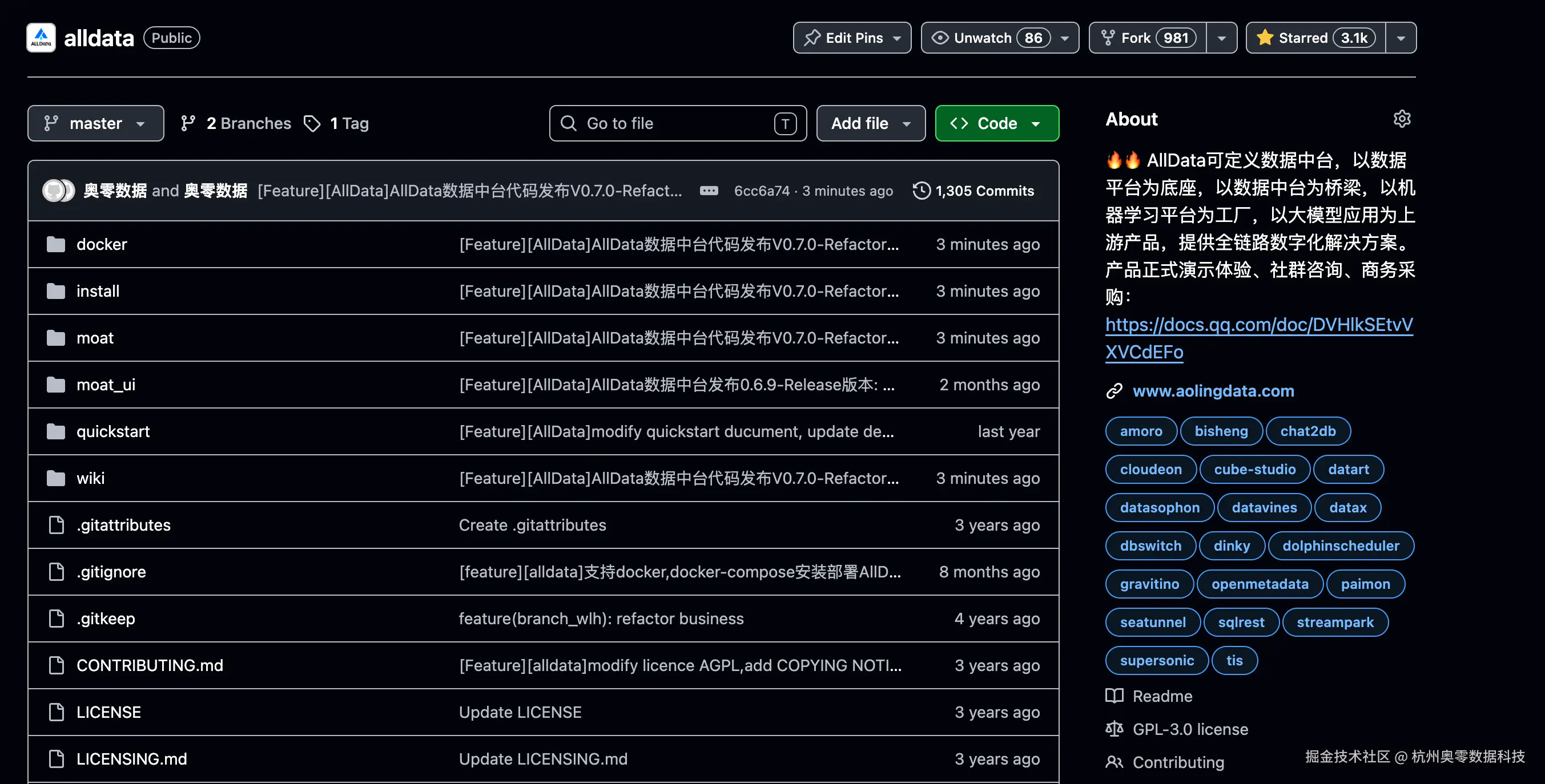Open the fork options dropdown arrow
This screenshot has width=1545, height=784.
click(1222, 38)
